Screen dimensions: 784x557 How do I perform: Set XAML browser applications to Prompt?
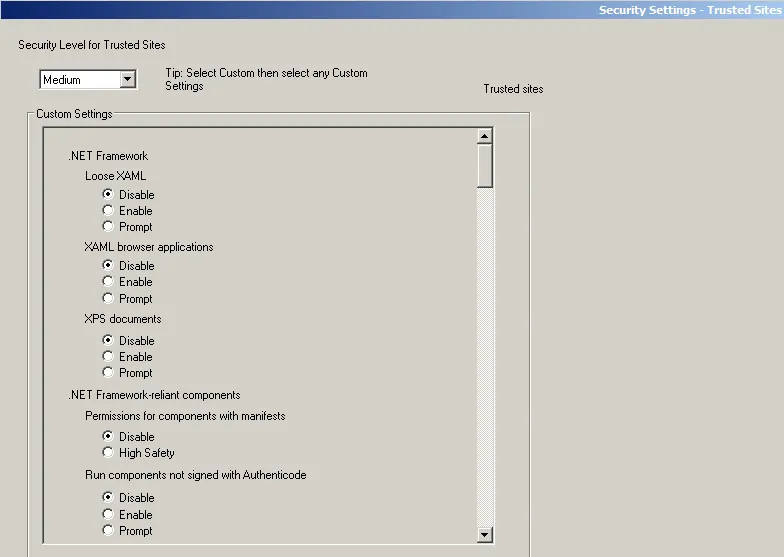coord(108,298)
